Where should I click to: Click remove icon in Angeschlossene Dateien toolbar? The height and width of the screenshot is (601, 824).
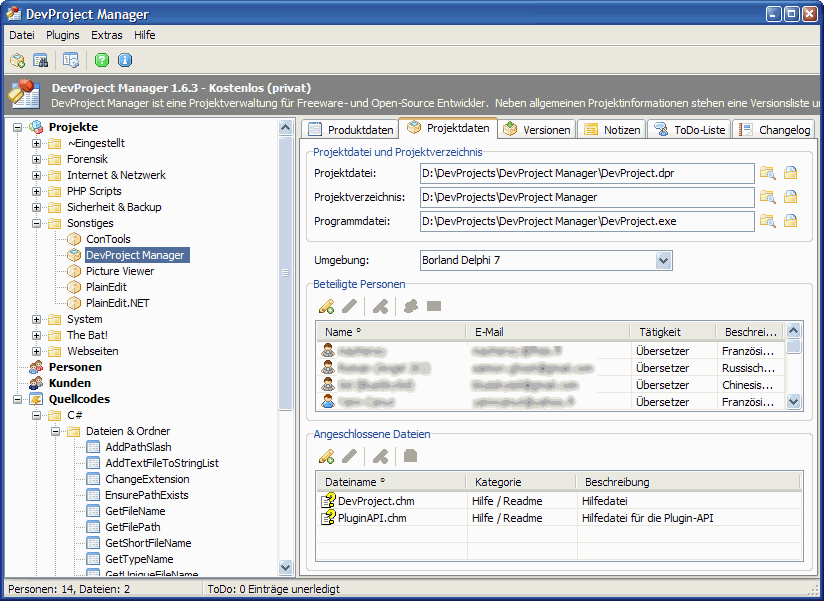[x=380, y=456]
